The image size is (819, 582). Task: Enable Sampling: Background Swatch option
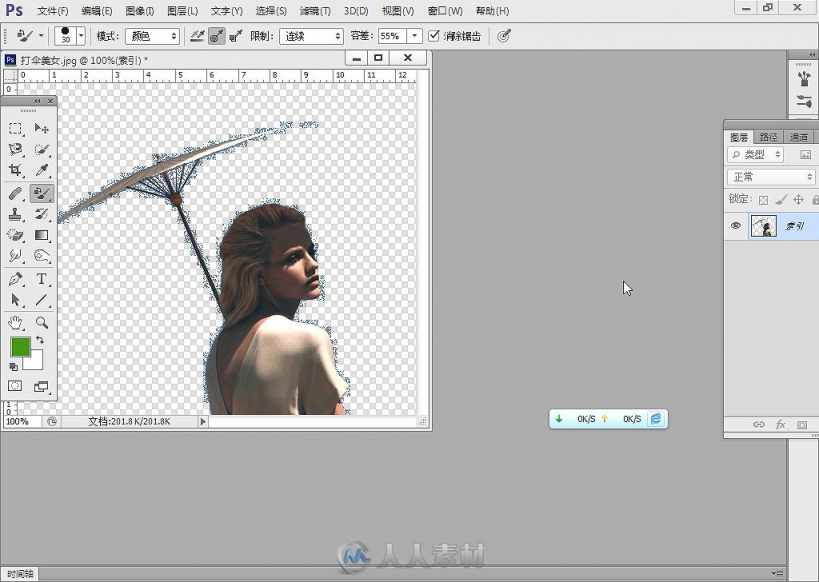coord(236,36)
